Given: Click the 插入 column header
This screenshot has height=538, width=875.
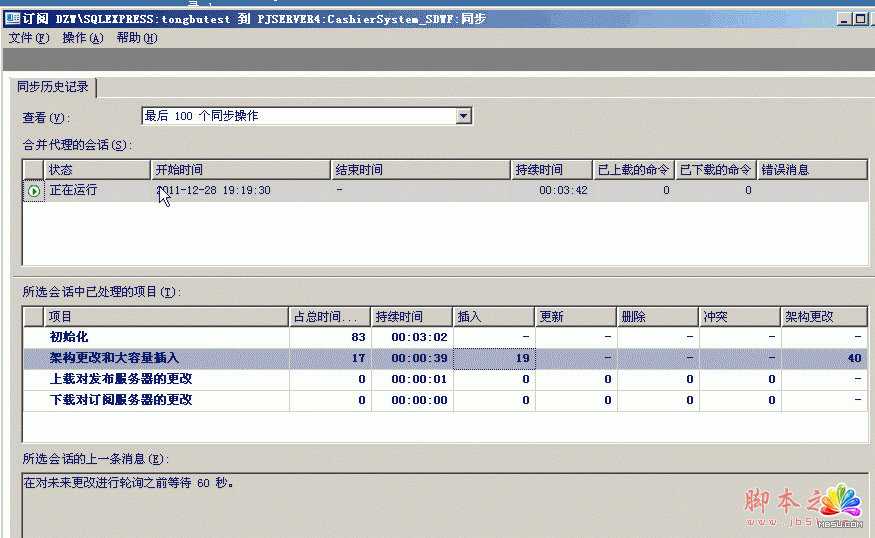Looking at the screenshot, I should 492,316.
